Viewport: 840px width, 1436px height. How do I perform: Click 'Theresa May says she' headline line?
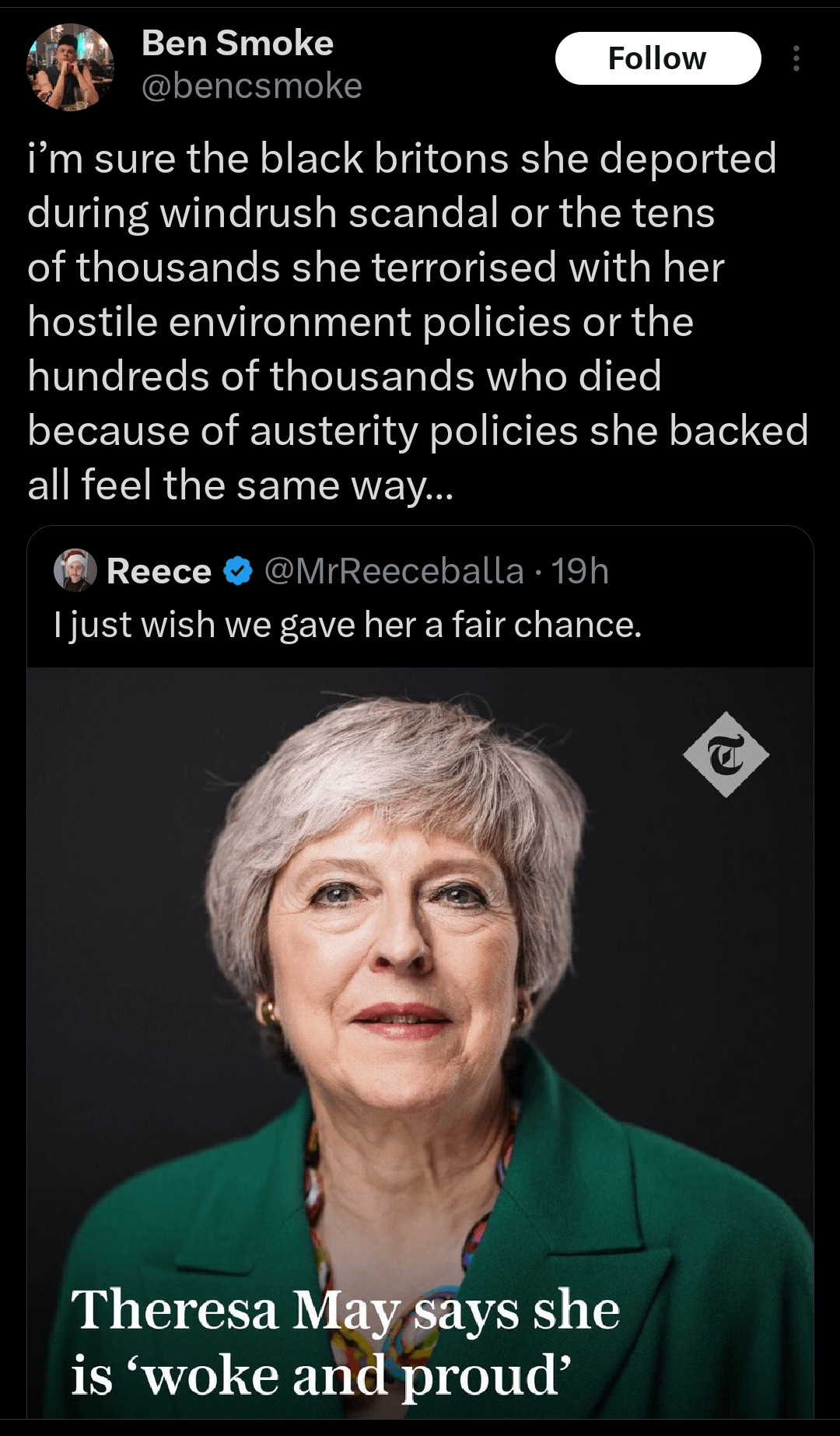[x=345, y=1310]
